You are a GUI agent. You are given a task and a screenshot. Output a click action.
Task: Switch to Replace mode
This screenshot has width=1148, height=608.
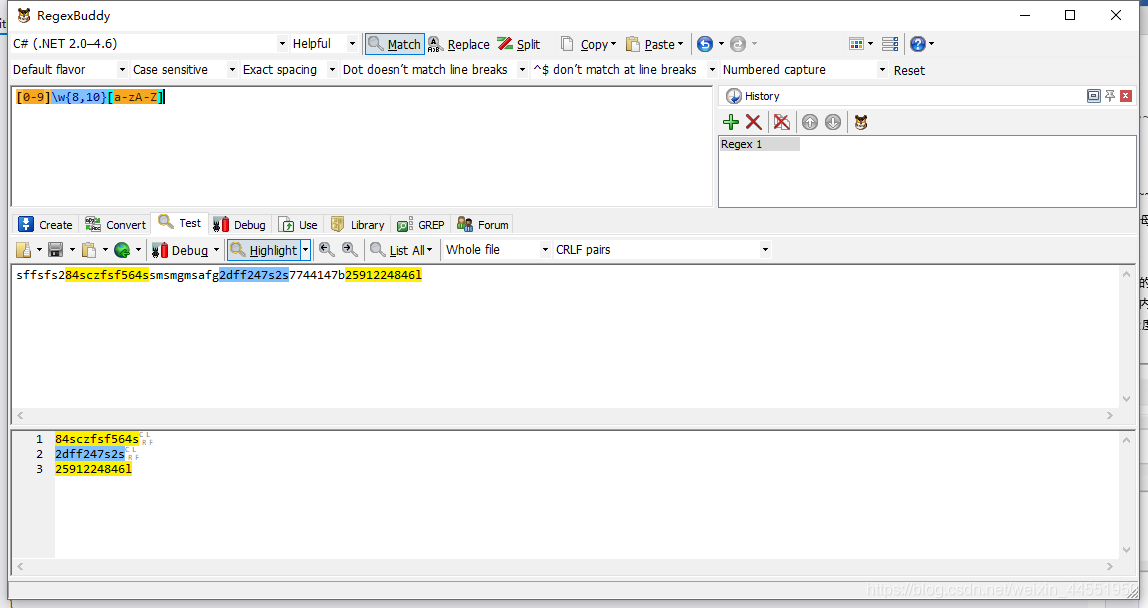pyautogui.click(x=459, y=44)
